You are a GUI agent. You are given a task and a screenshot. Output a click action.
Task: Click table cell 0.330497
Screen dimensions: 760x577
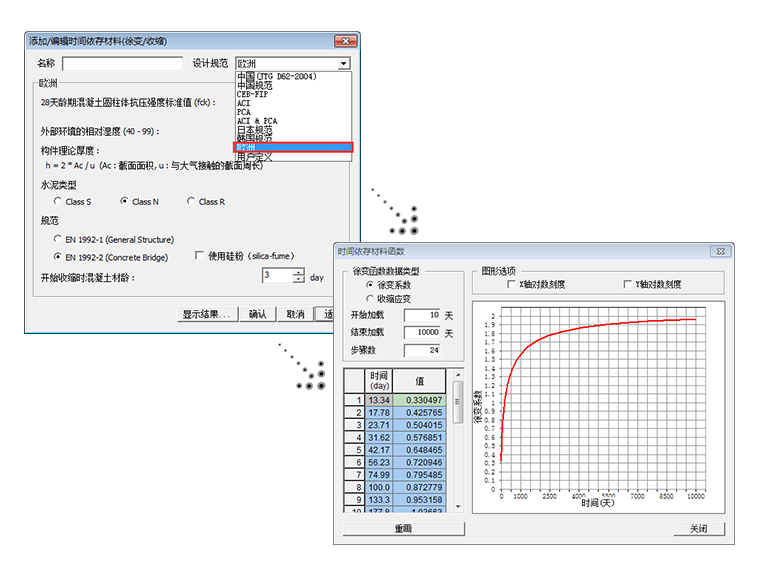[419, 400]
